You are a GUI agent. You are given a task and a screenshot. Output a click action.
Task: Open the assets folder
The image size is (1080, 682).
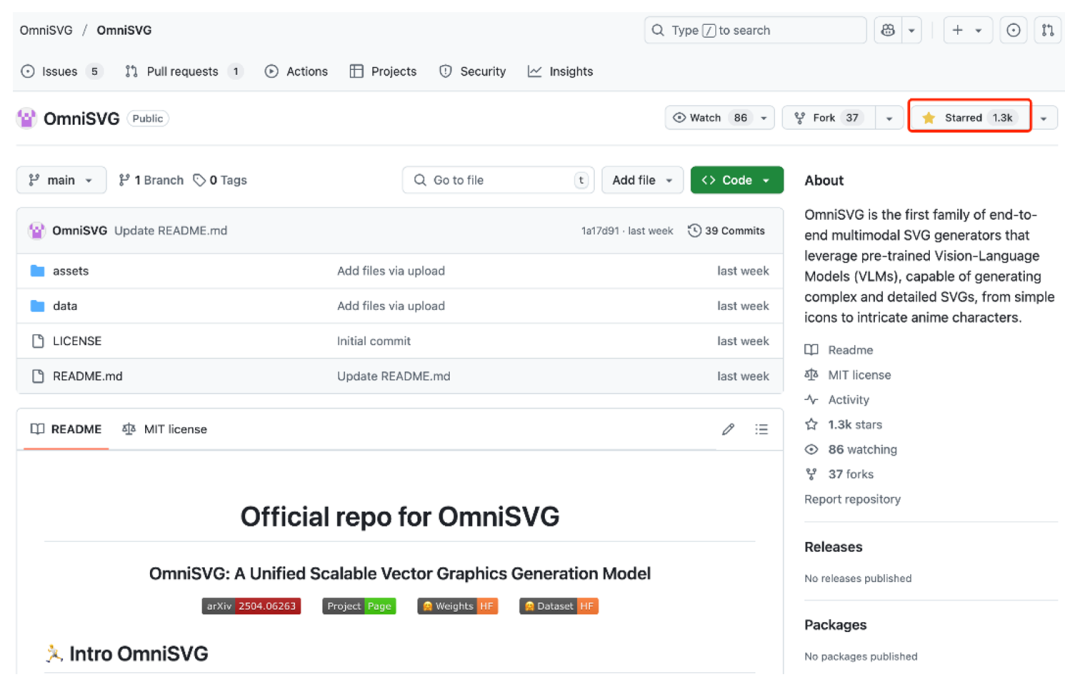pyautogui.click(x=71, y=271)
